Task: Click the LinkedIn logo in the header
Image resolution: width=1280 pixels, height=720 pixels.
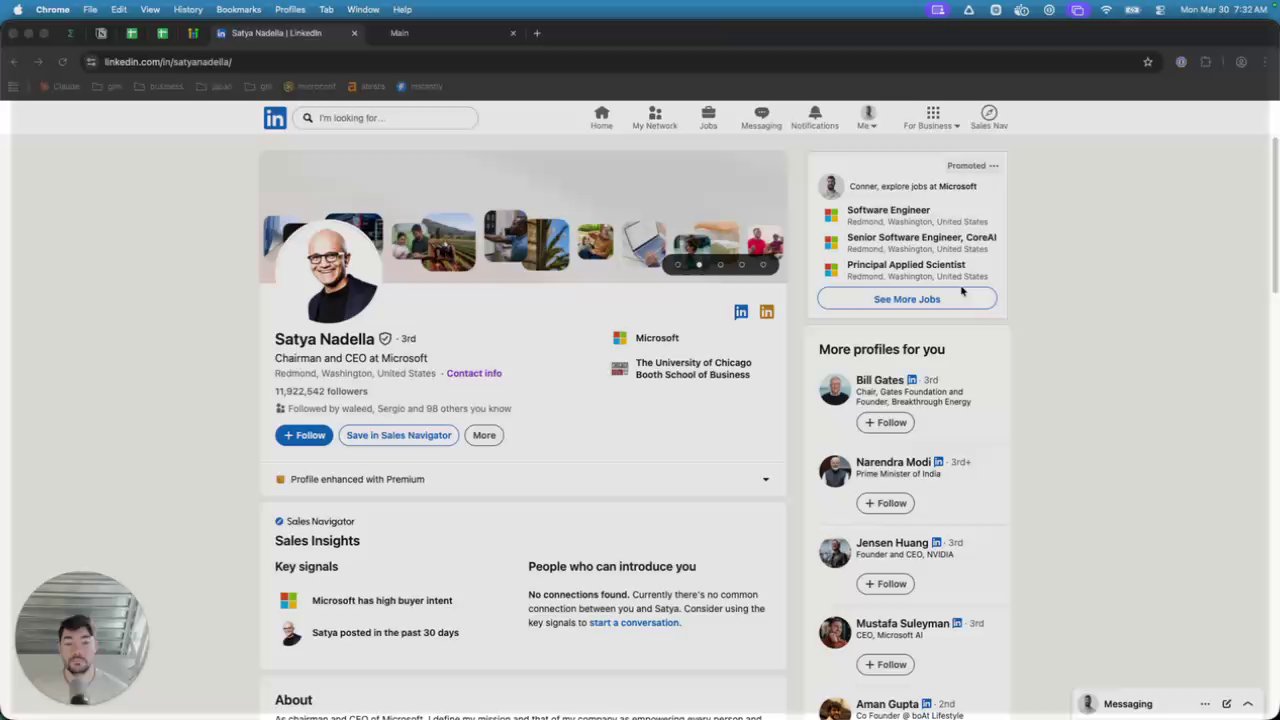Action: click(275, 118)
